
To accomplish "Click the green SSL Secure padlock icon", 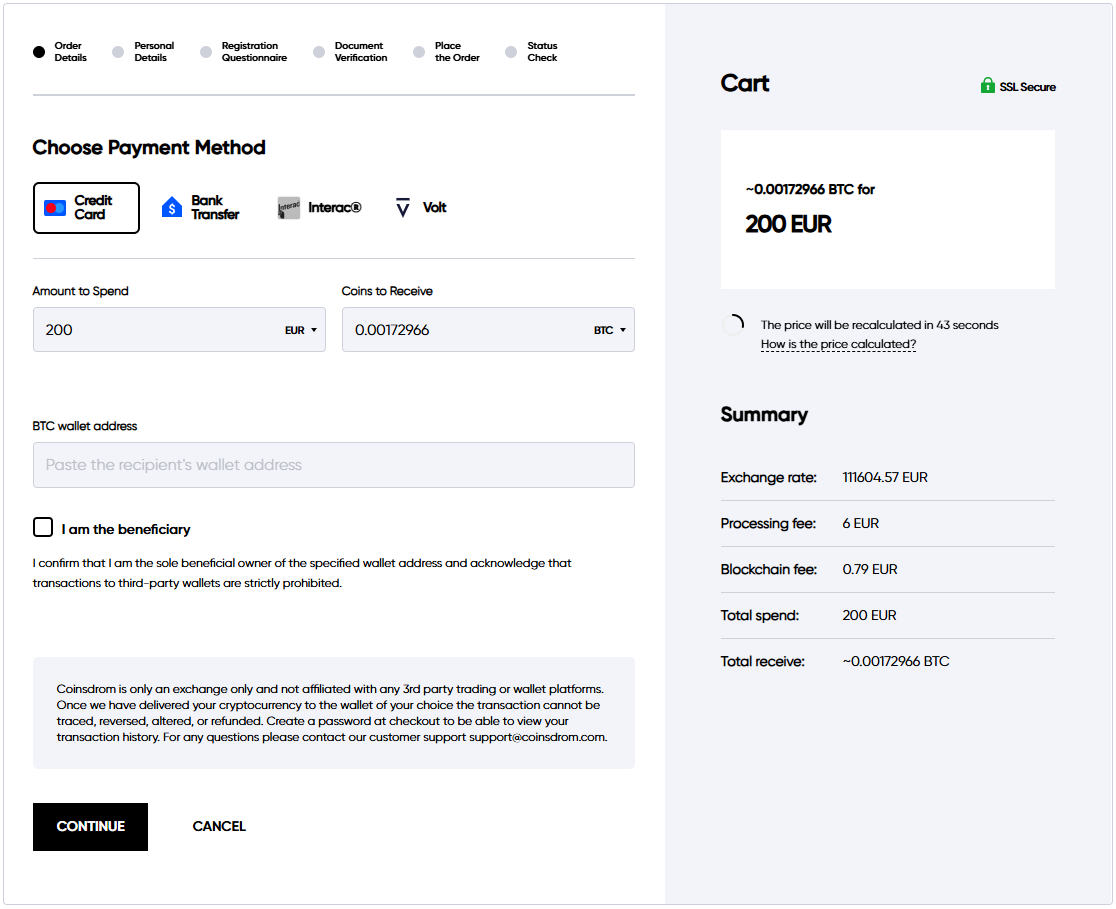I will (988, 86).
